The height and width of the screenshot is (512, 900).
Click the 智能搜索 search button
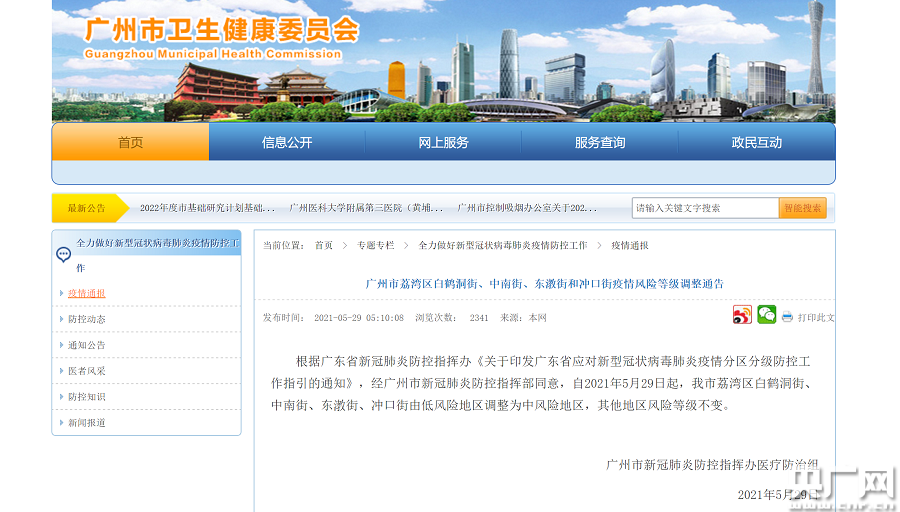(x=802, y=208)
